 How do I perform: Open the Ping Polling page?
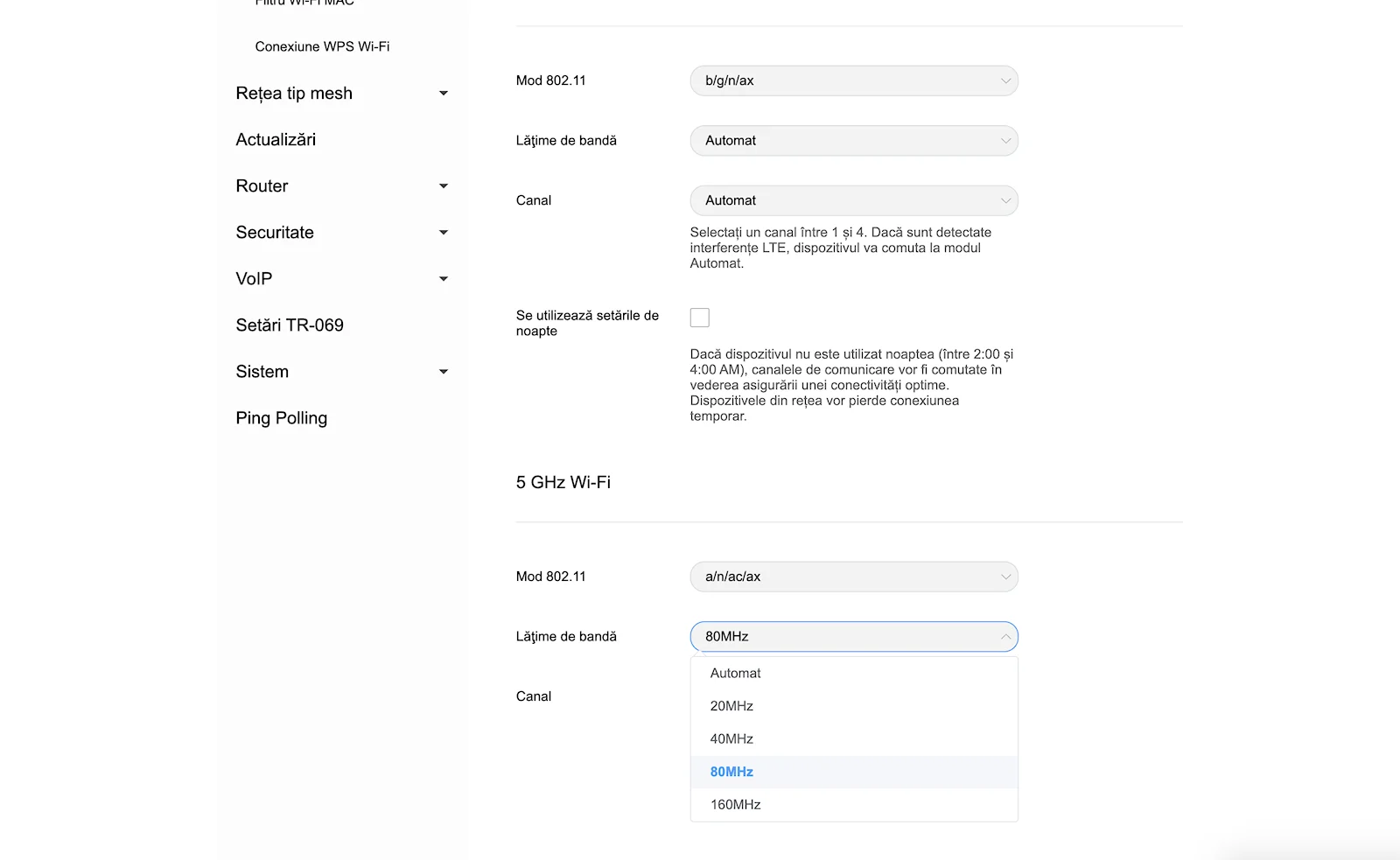click(281, 418)
